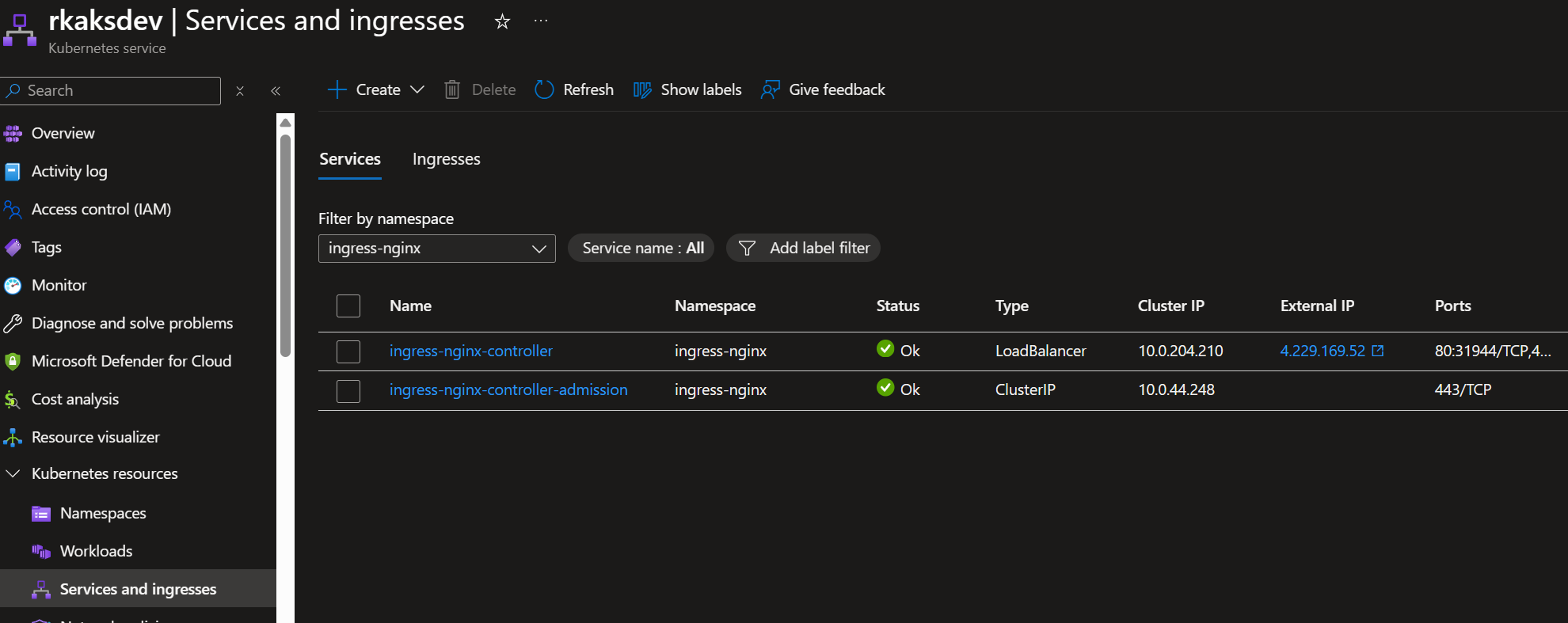1568x623 pixels.
Task: Open external IP 4.229.169.52 link
Action: [1323, 351]
